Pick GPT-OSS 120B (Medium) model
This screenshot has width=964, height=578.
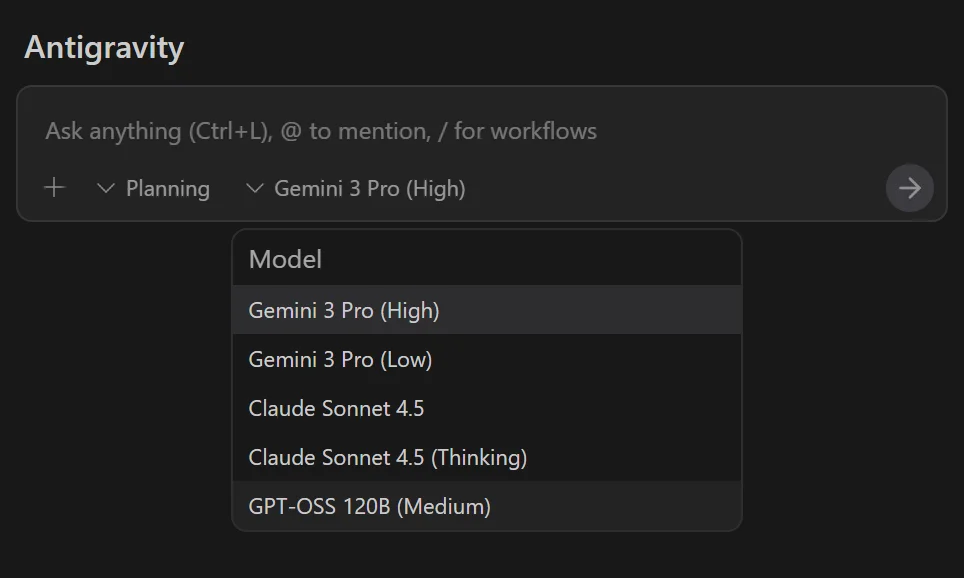[x=370, y=506]
